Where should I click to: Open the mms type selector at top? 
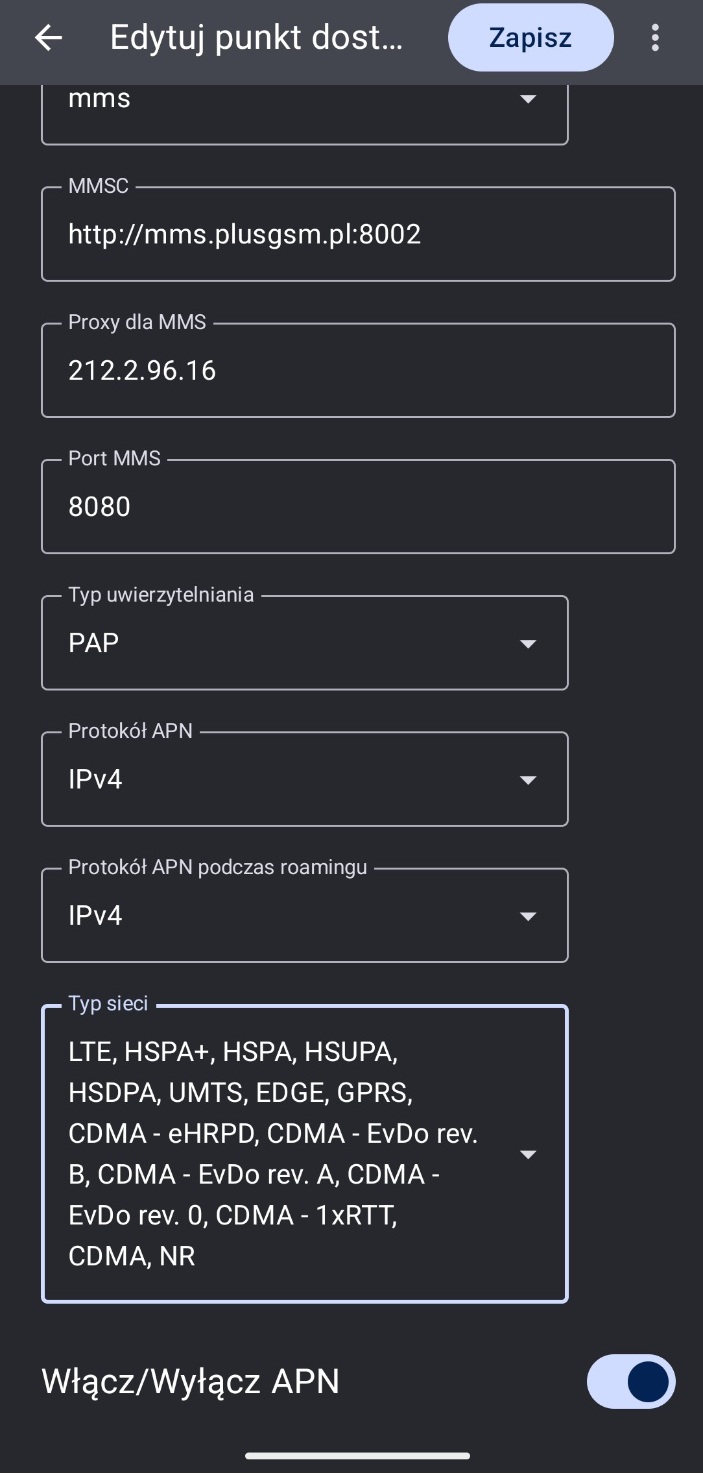pos(304,112)
